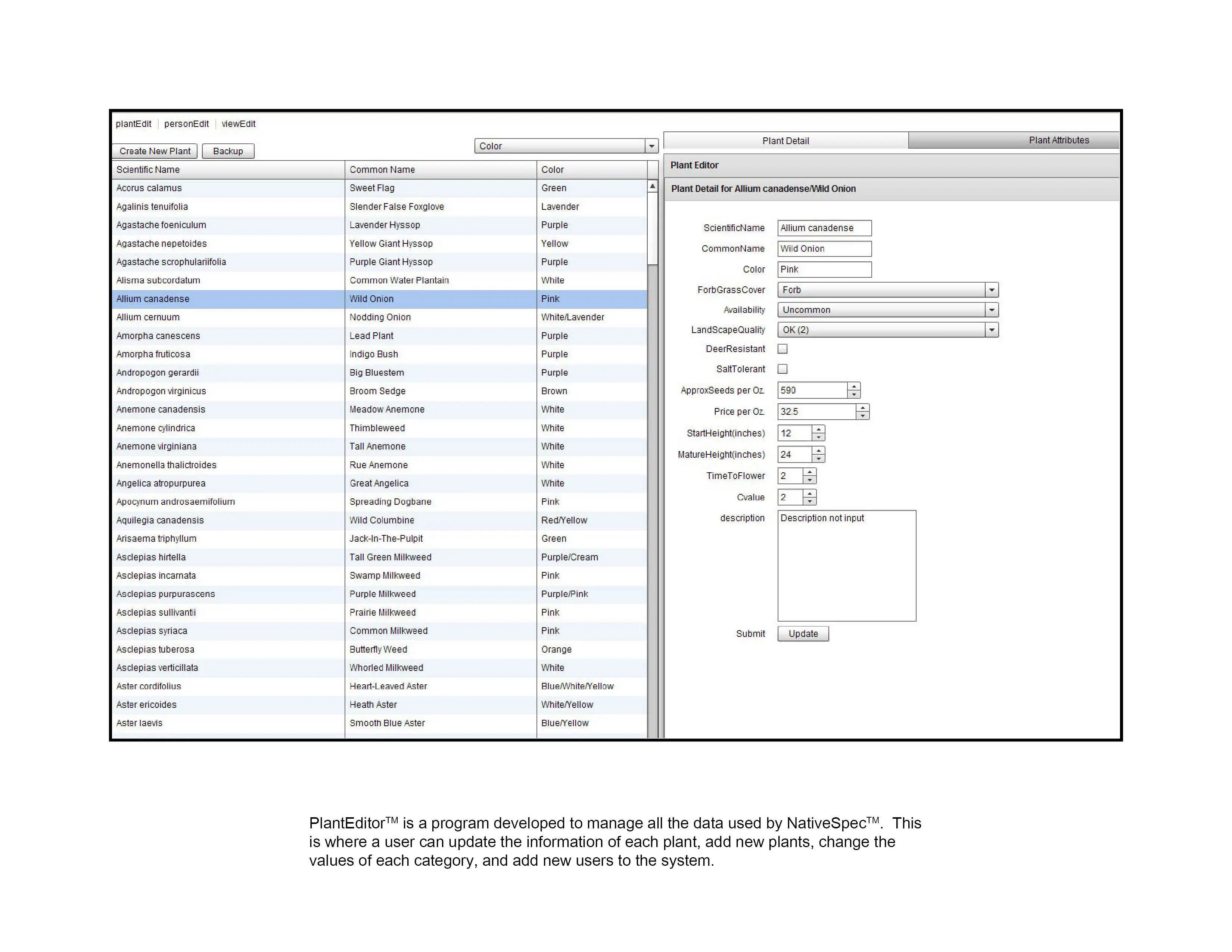Decrease Cvalue with down arrow

coord(809,501)
